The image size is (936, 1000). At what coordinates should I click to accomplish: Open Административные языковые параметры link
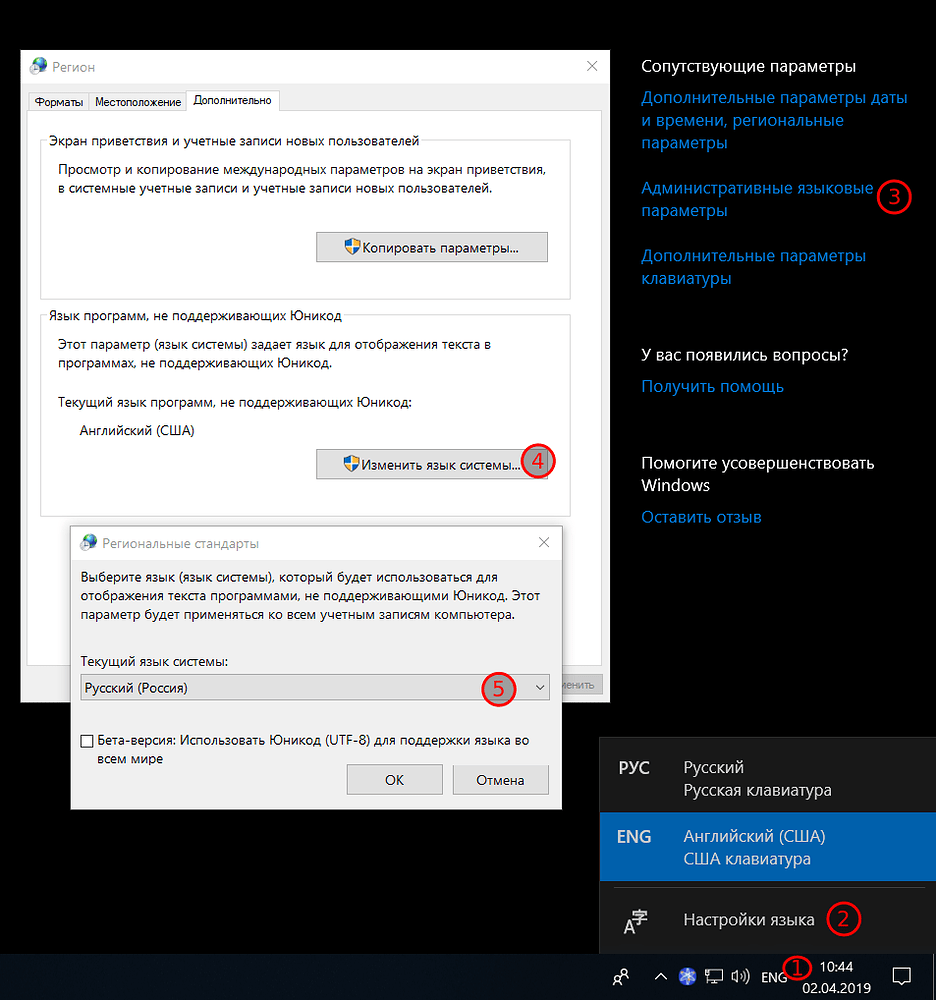pyautogui.click(x=757, y=199)
